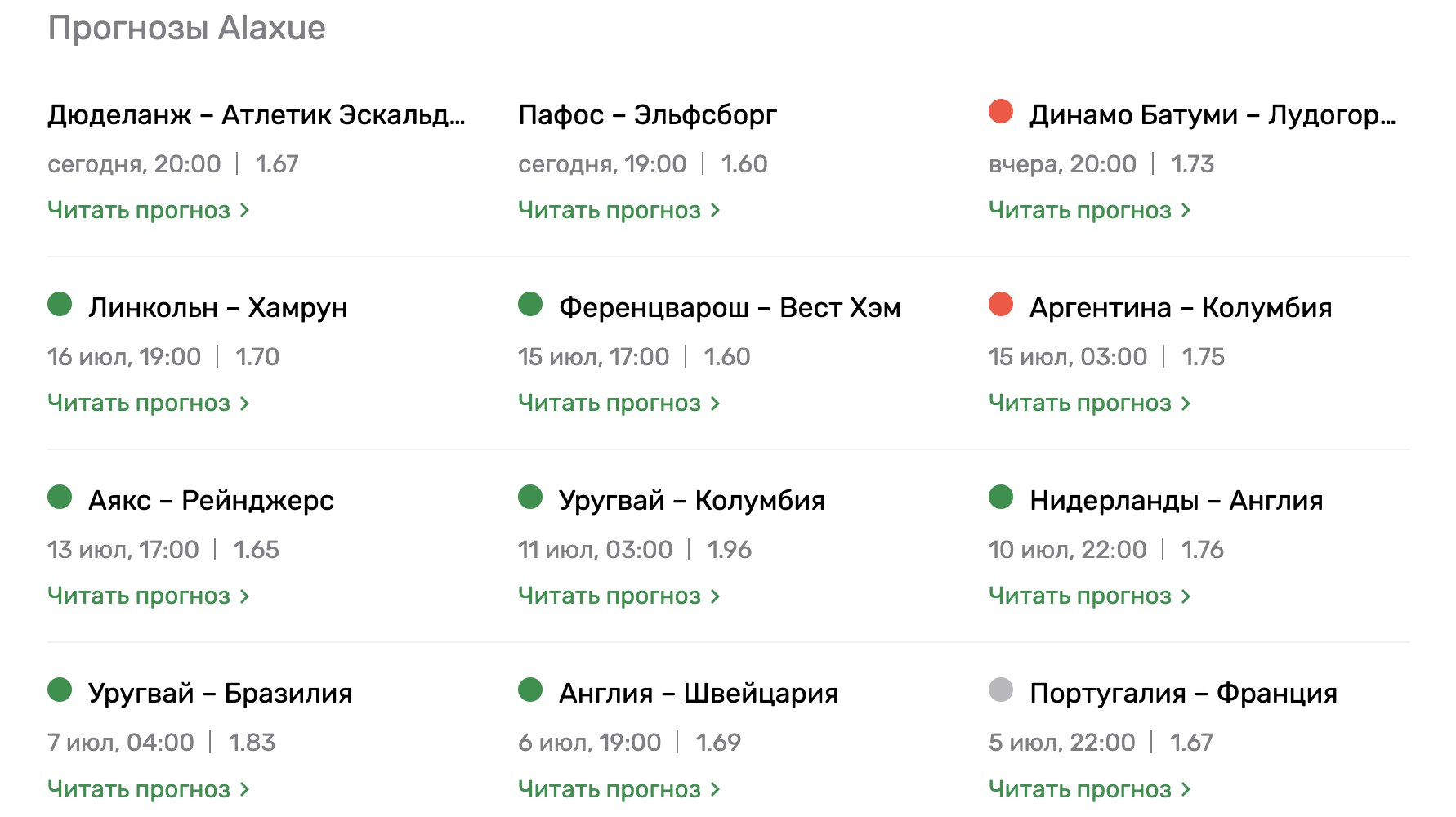Click green dot next to Уругвай – Бразилия

pos(60,690)
